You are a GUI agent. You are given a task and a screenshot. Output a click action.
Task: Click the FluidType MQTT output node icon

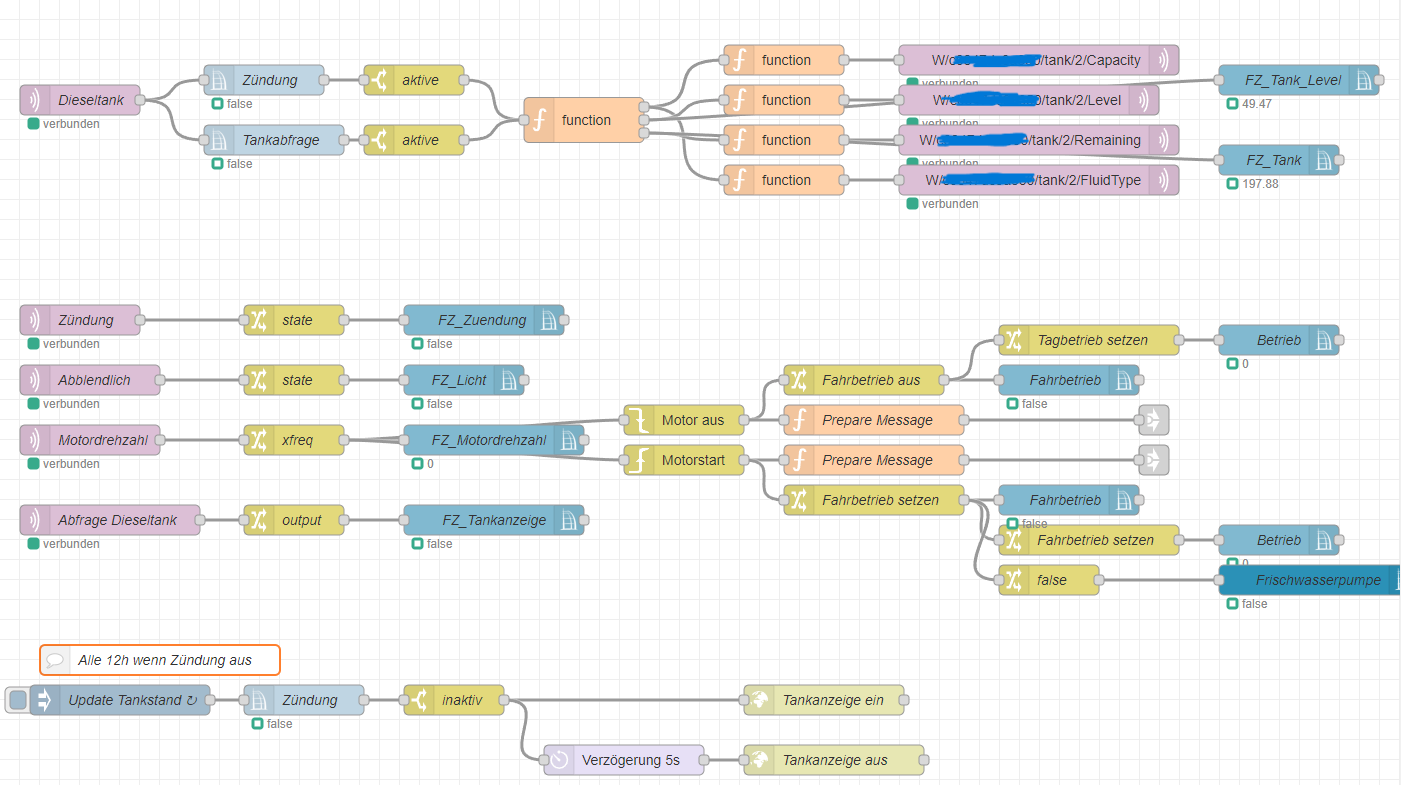1164,180
